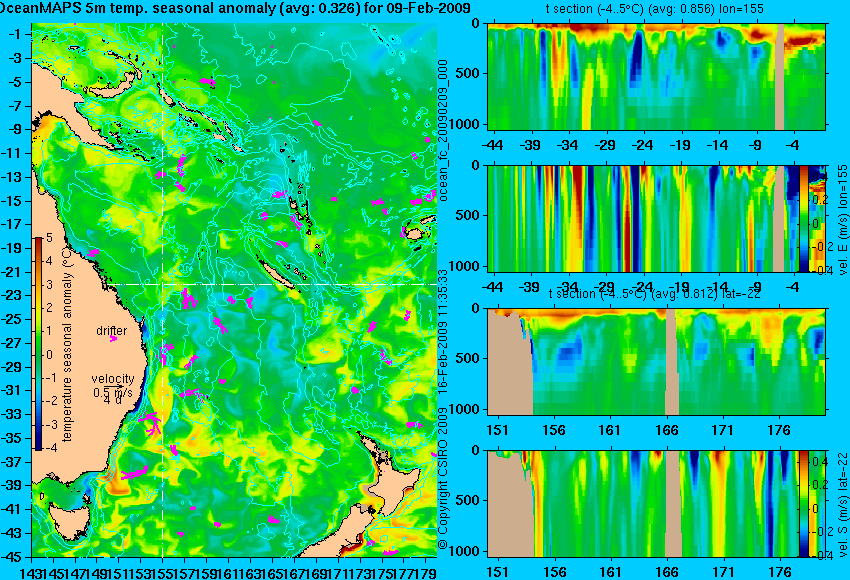
Task: Click the '179' longitude tick on the map axis
Action: coord(426,571)
